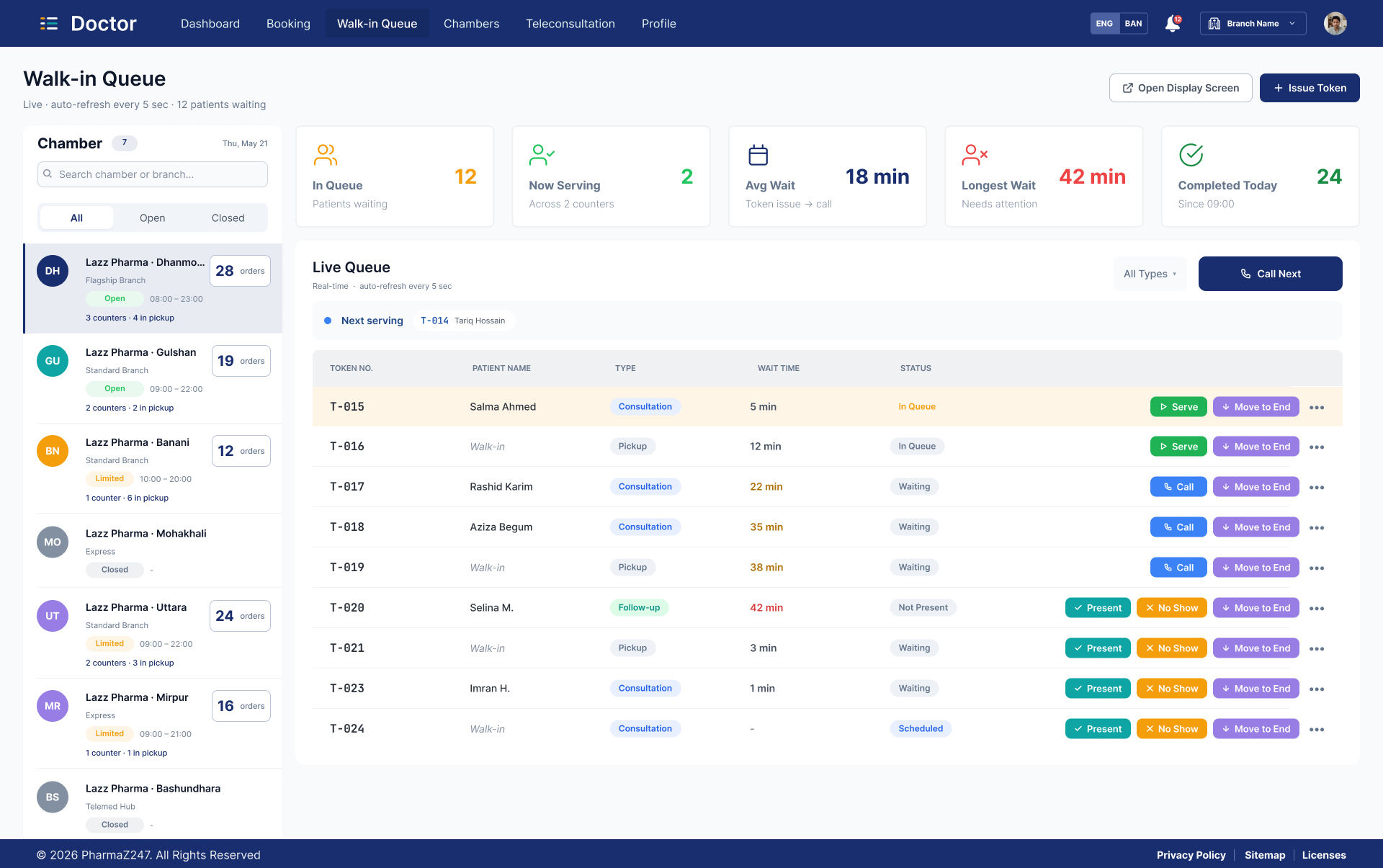Image resolution: width=1383 pixels, height=868 pixels.
Task: Call token T-019
Action: tap(1178, 568)
